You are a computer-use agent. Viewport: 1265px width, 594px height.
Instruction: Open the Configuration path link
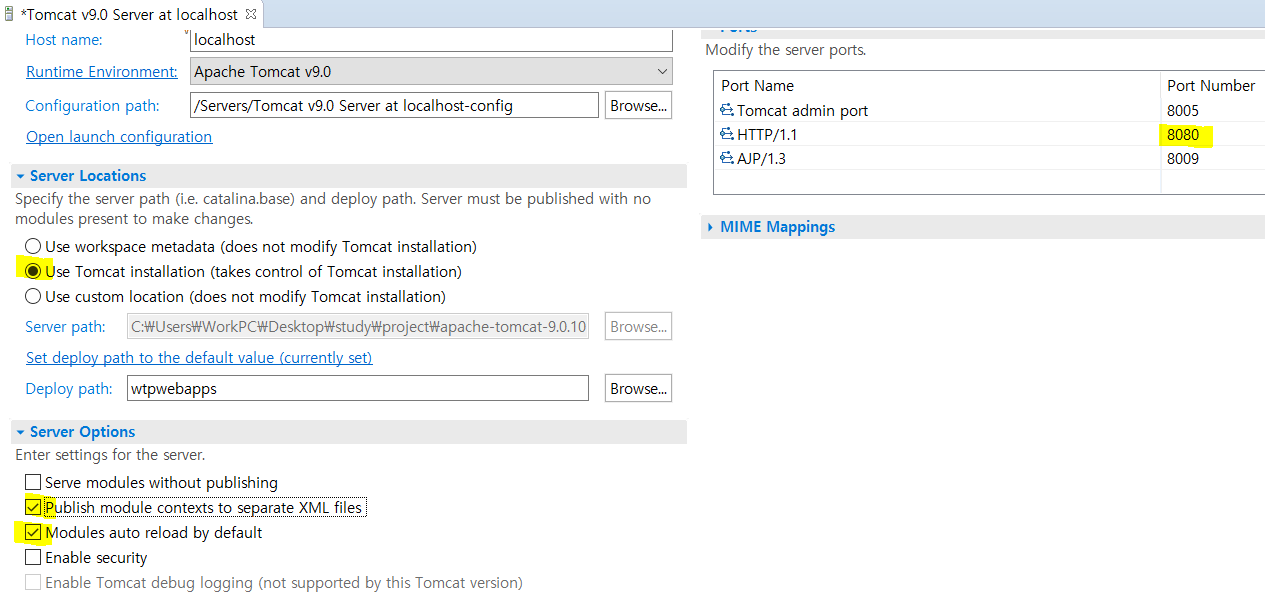click(92, 105)
